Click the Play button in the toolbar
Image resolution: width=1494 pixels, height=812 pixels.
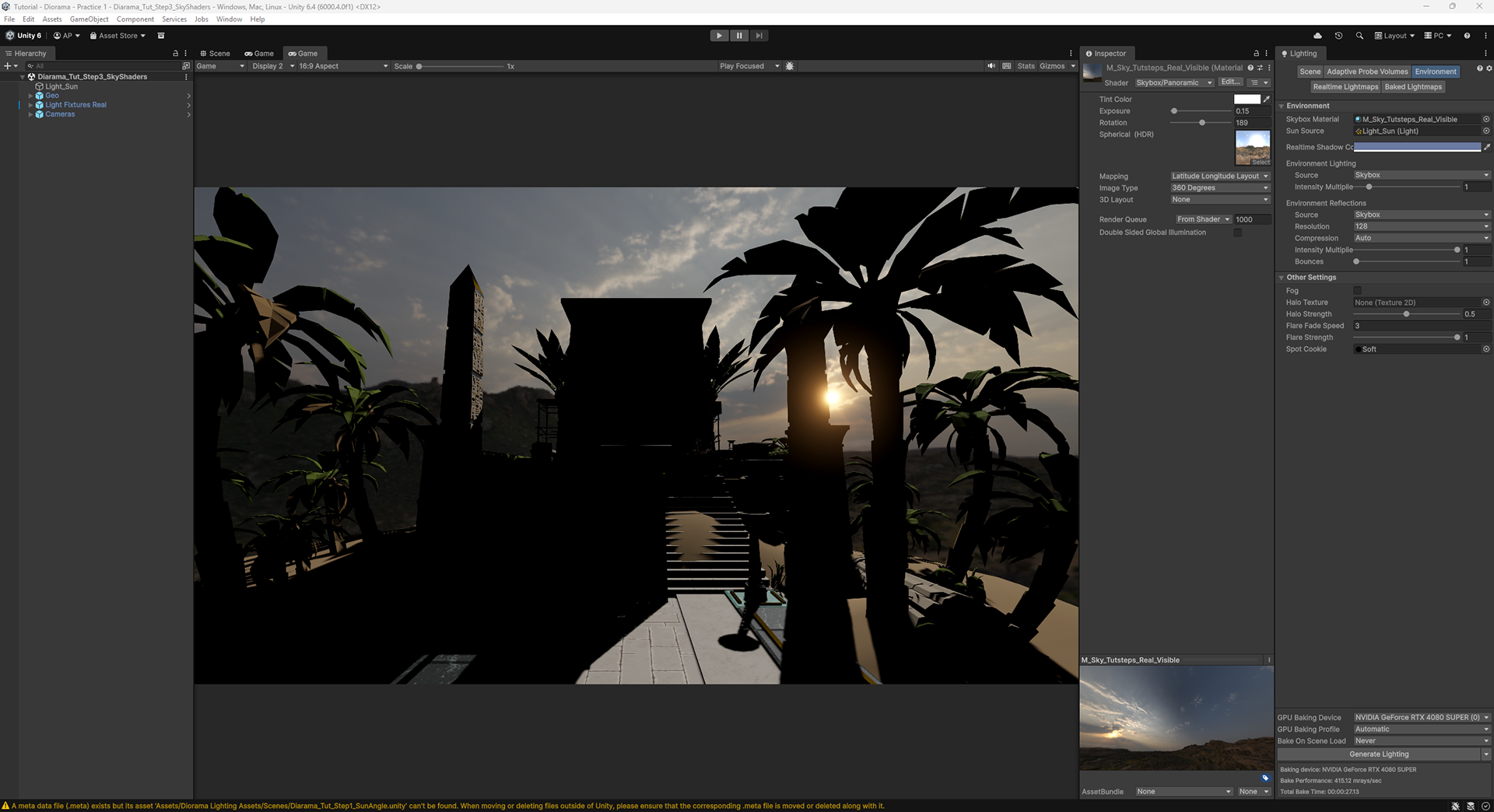click(719, 36)
